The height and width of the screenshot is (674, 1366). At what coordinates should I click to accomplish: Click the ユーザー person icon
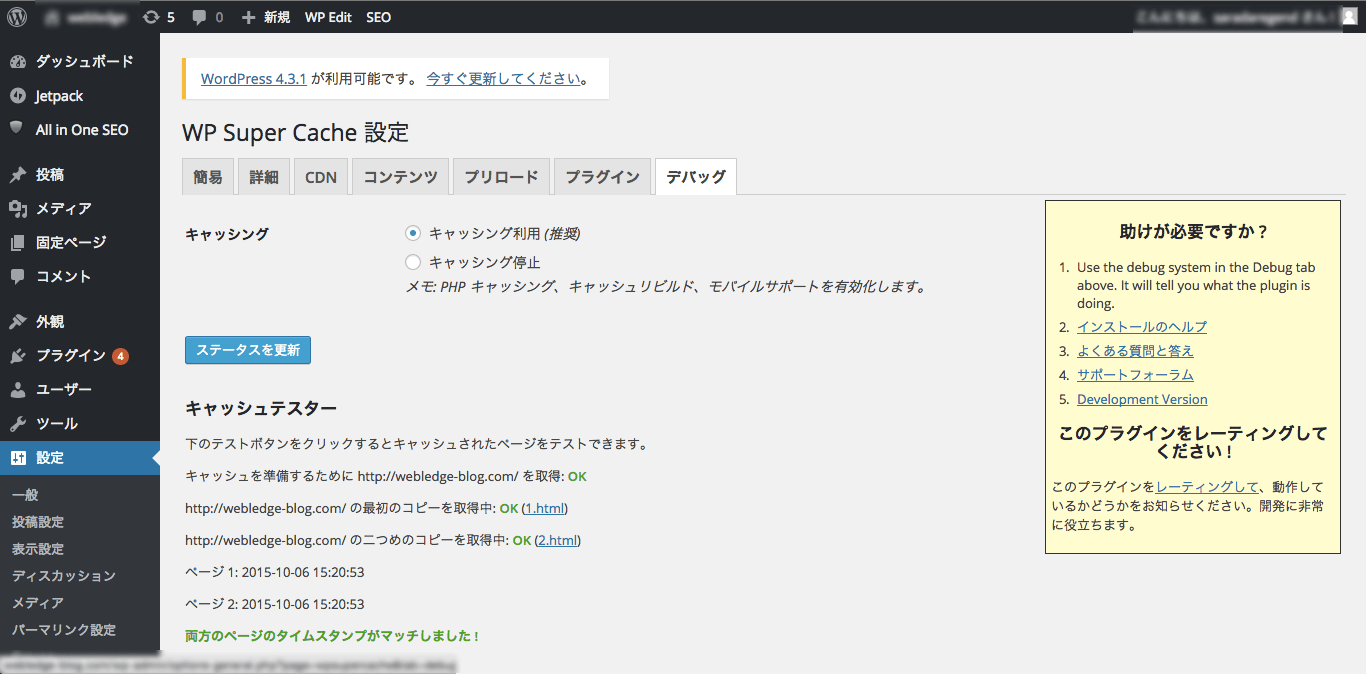(x=18, y=390)
